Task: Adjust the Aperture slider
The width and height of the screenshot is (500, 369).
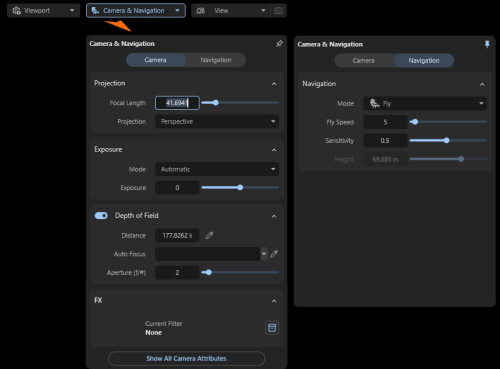Action: click(x=240, y=272)
